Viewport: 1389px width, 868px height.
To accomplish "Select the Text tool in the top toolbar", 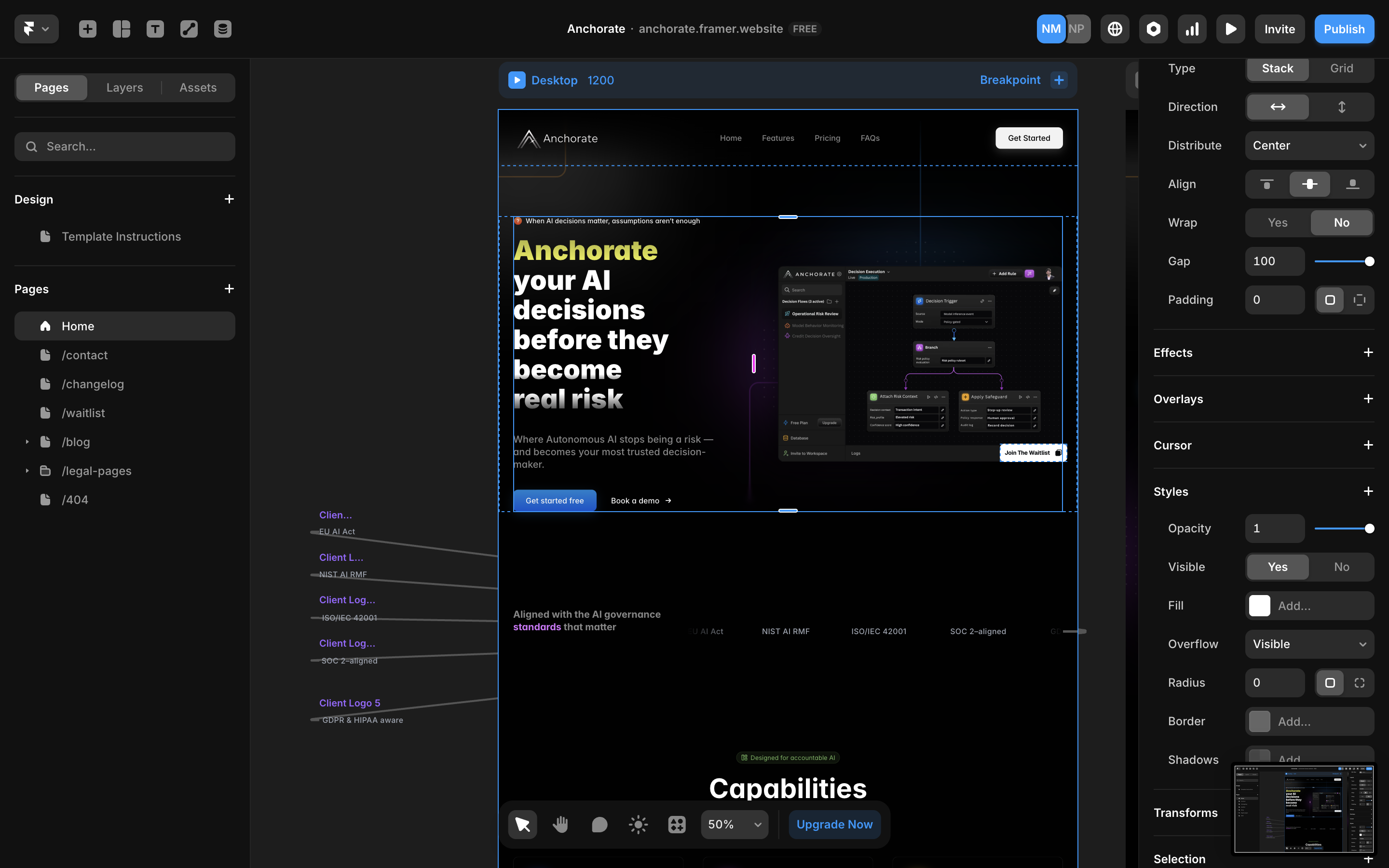I will pyautogui.click(x=155, y=29).
